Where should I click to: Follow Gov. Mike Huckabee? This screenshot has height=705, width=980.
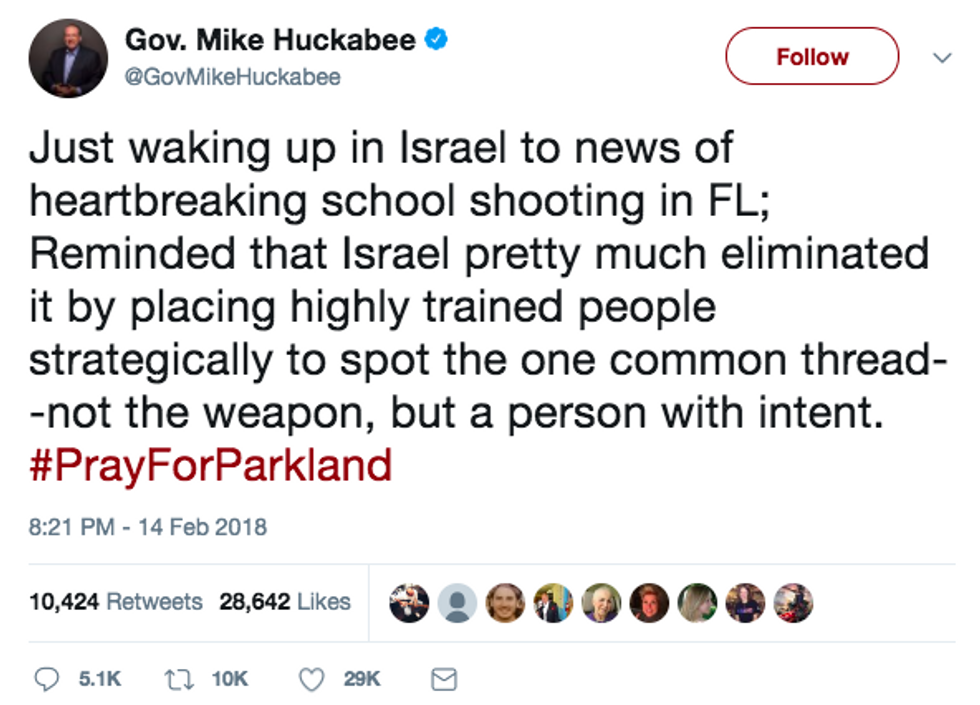click(x=812, y=56)
